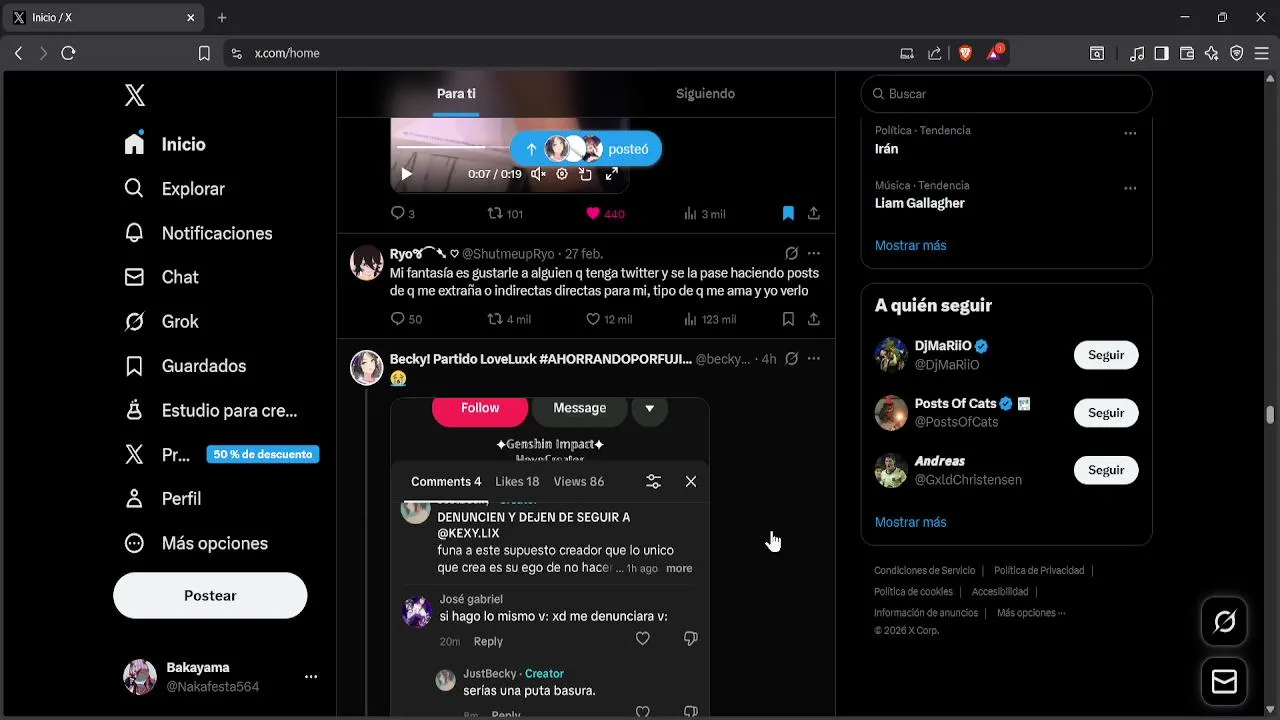Toggle video picture-in-picture icon

[586, 174]
